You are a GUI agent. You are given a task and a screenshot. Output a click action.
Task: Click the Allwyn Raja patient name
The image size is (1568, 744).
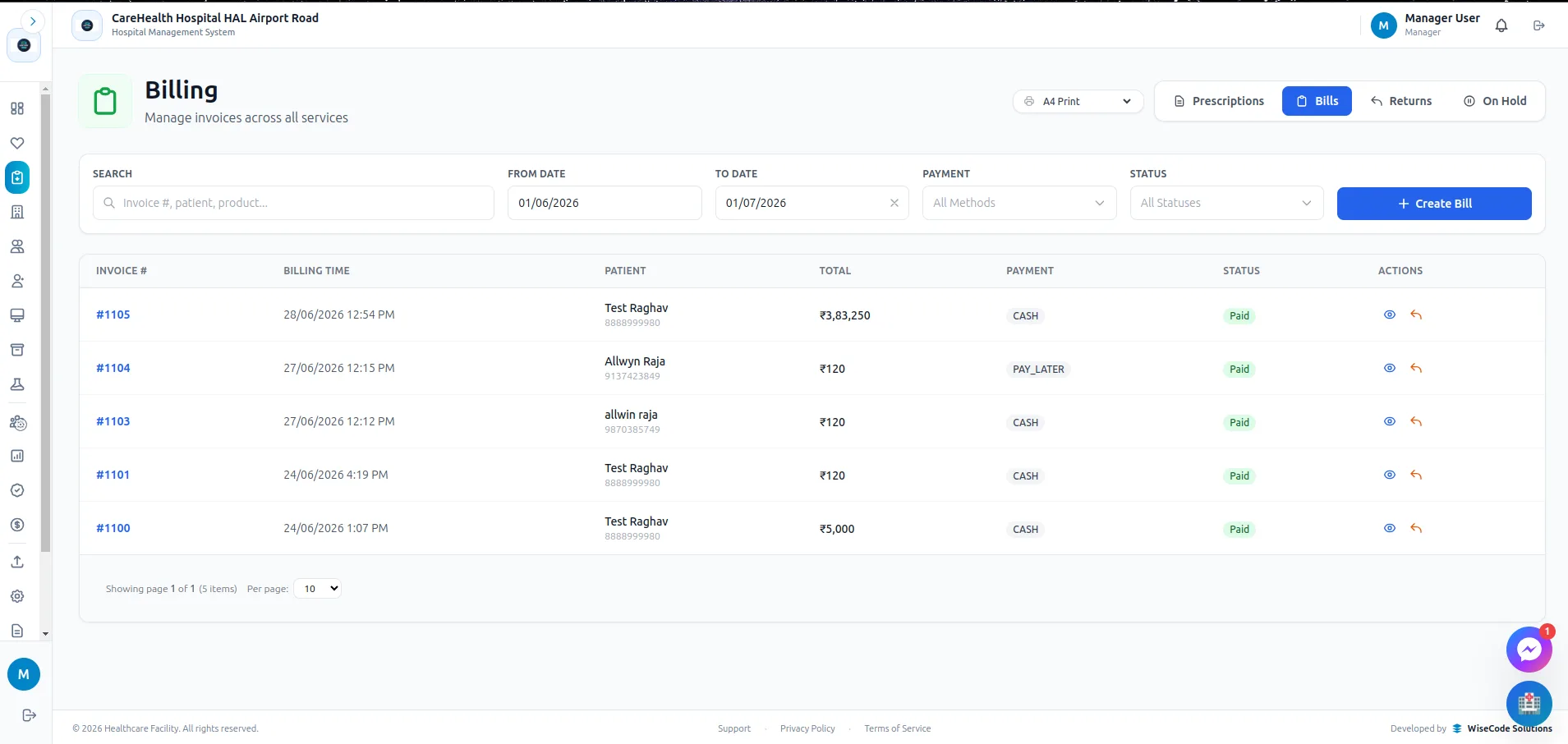point(635,361)
